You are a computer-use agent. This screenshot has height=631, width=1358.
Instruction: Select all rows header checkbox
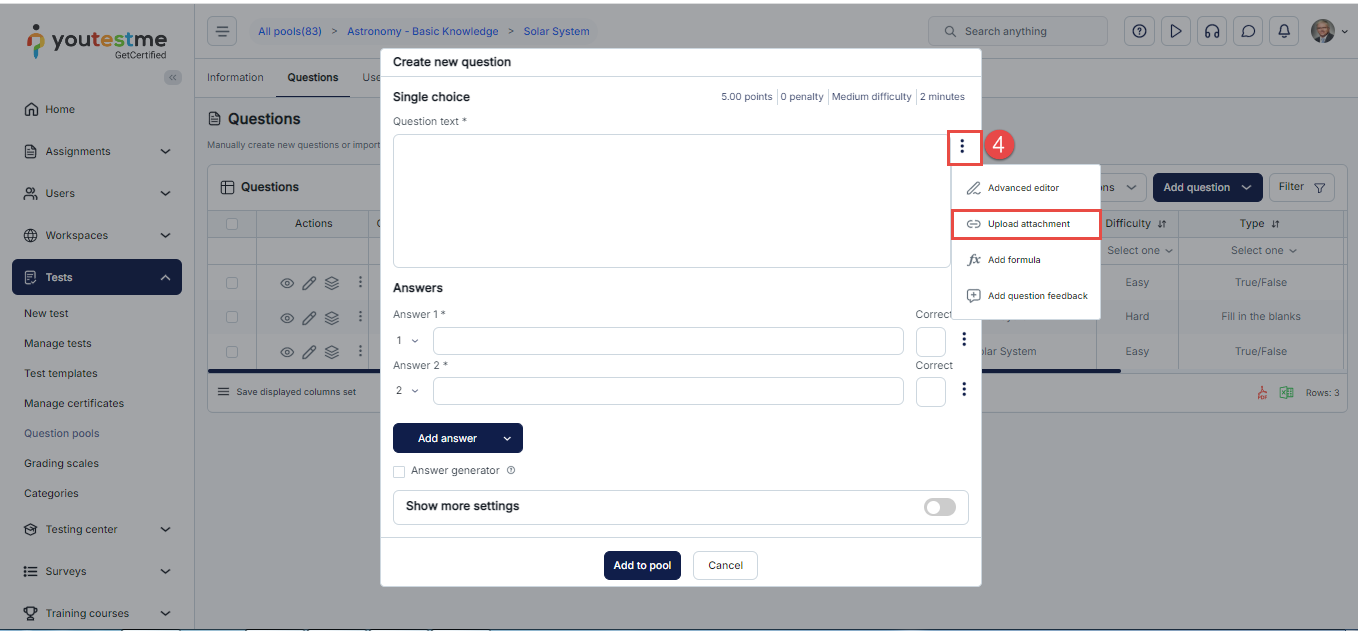coord(232,224)
